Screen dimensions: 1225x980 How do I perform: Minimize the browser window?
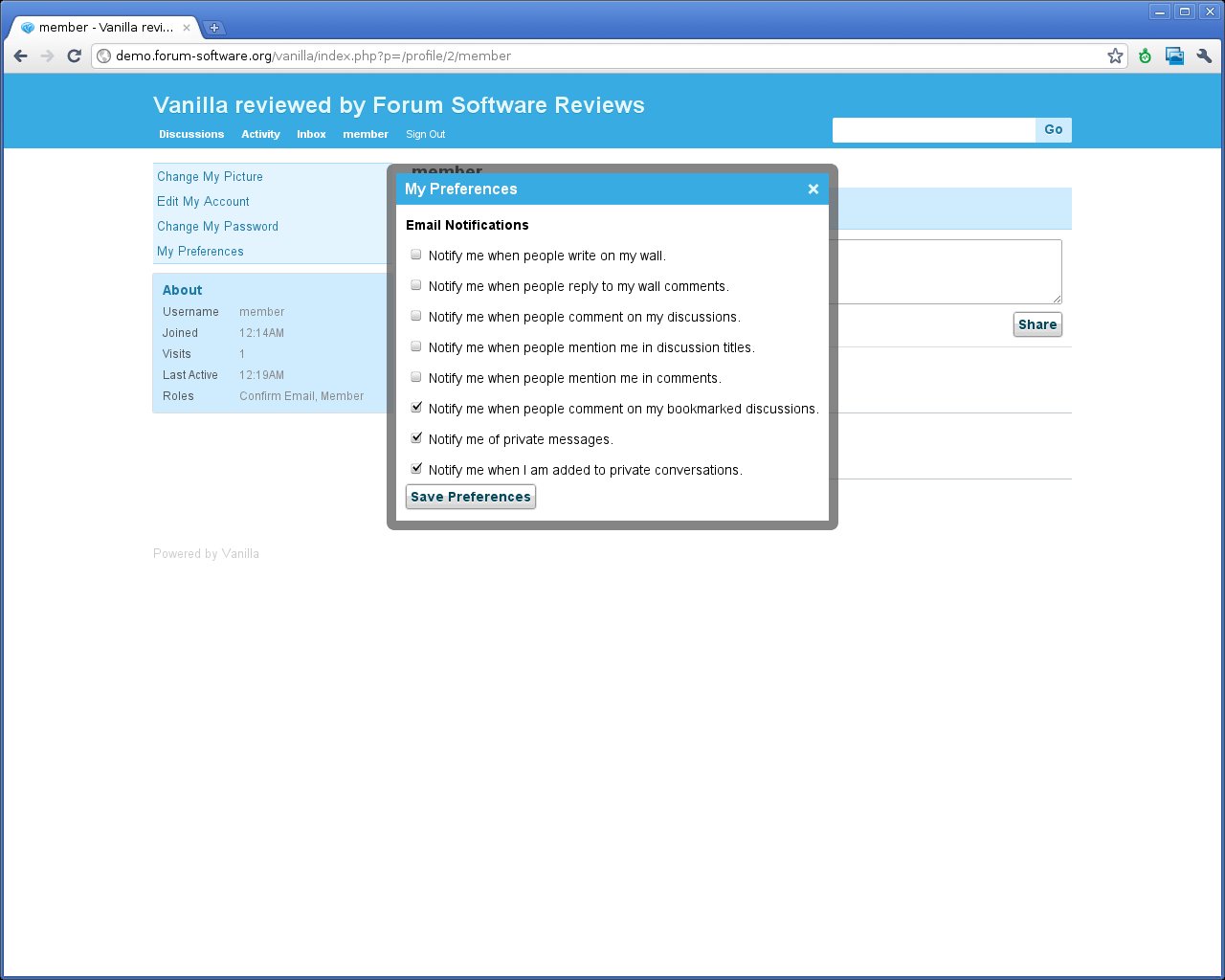point(1160,11)
